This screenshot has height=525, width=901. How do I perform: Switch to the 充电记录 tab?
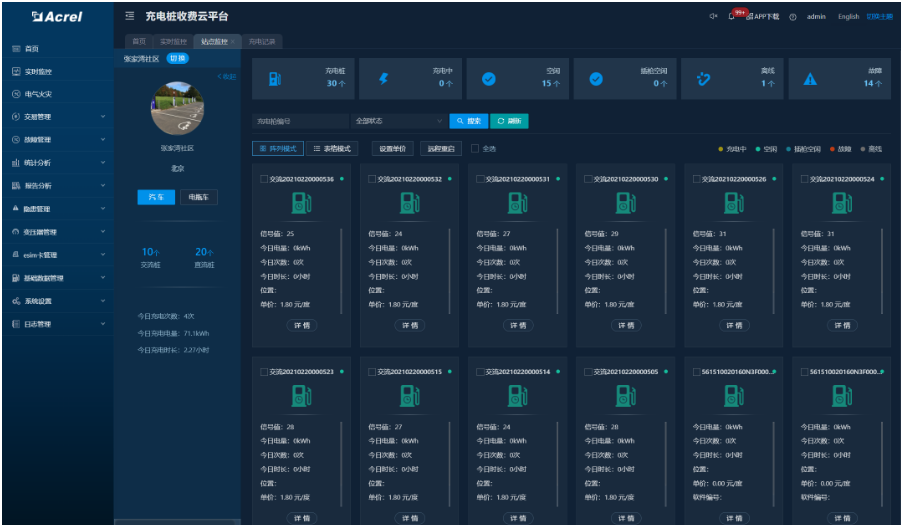click(262, 42)
